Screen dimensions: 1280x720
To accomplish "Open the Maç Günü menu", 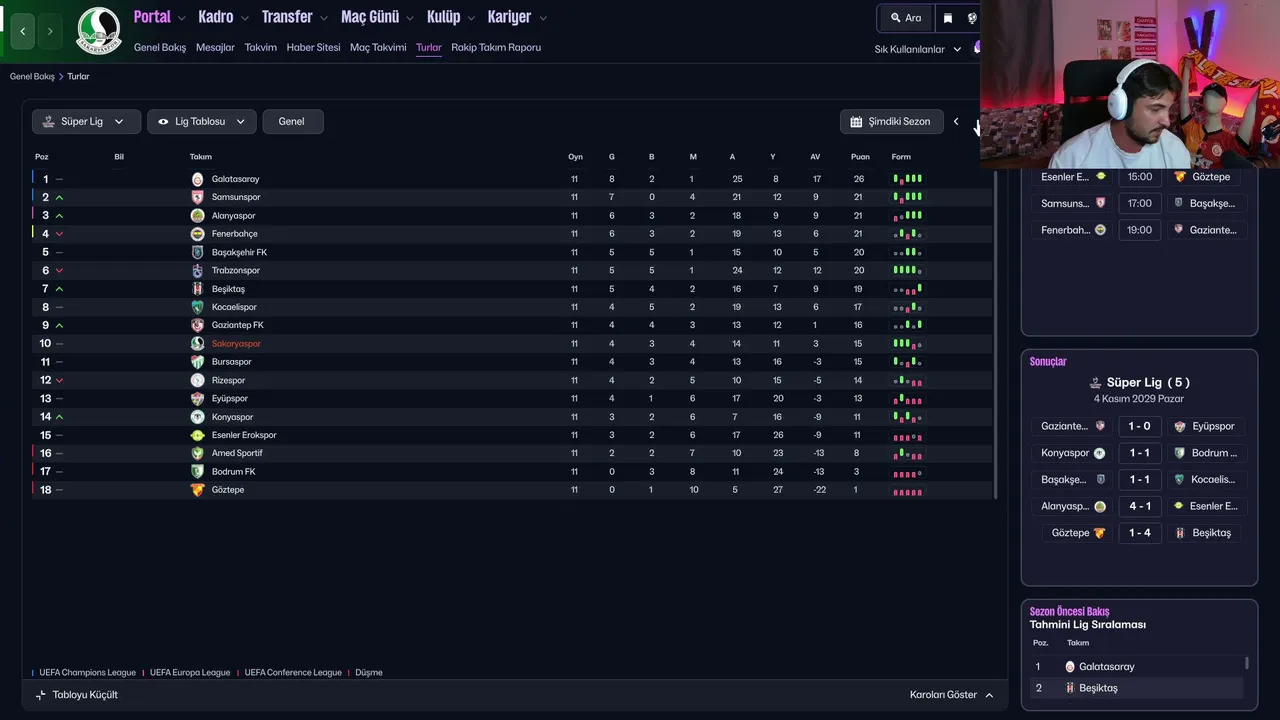I will click(377, 17).
